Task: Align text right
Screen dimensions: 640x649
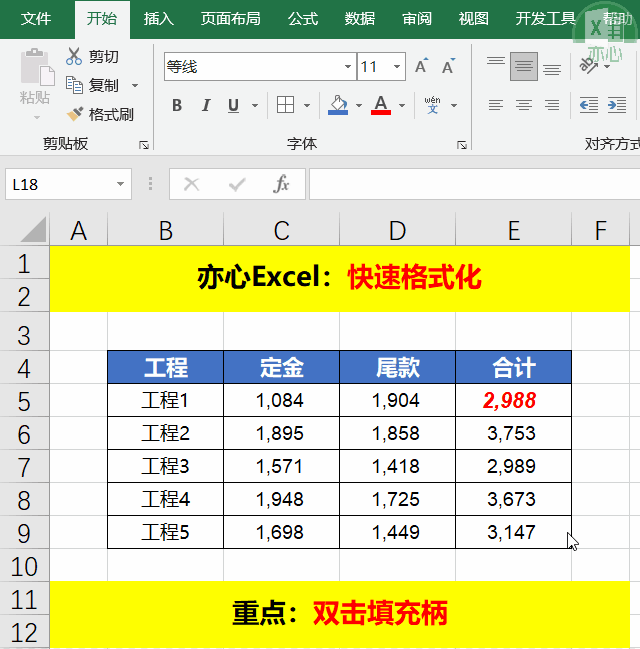Action: tap(552, 105)
